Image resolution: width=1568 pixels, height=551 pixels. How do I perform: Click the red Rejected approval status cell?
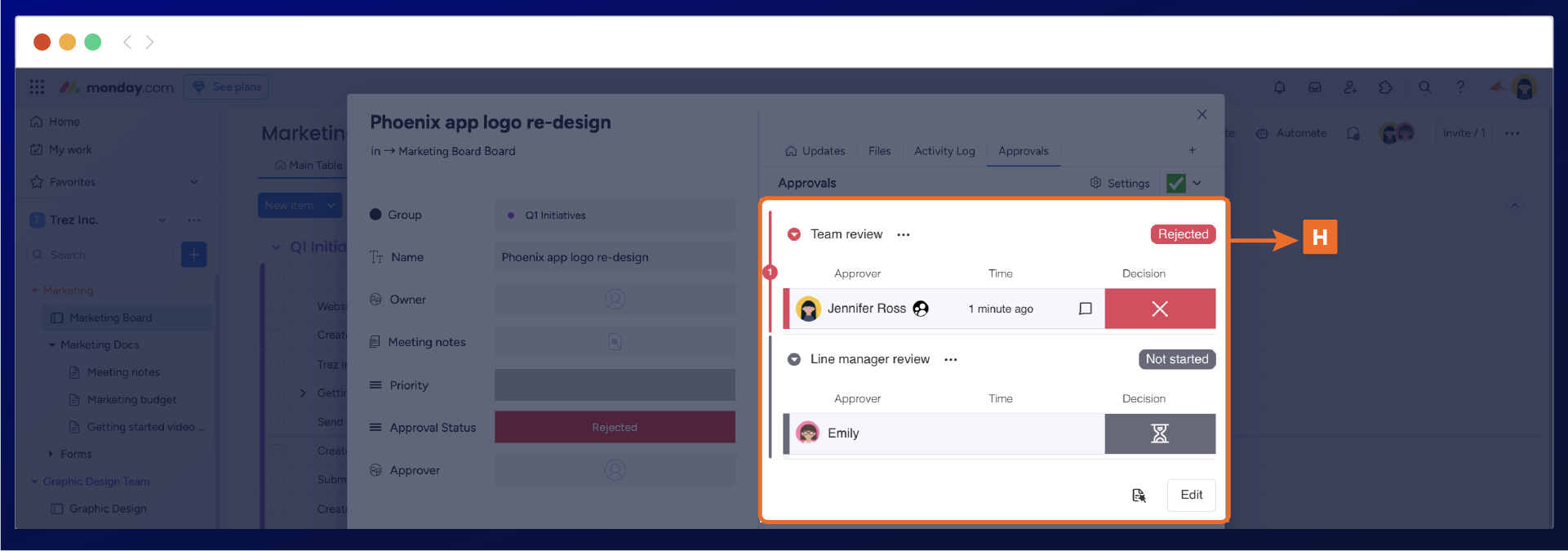point(615,427)
